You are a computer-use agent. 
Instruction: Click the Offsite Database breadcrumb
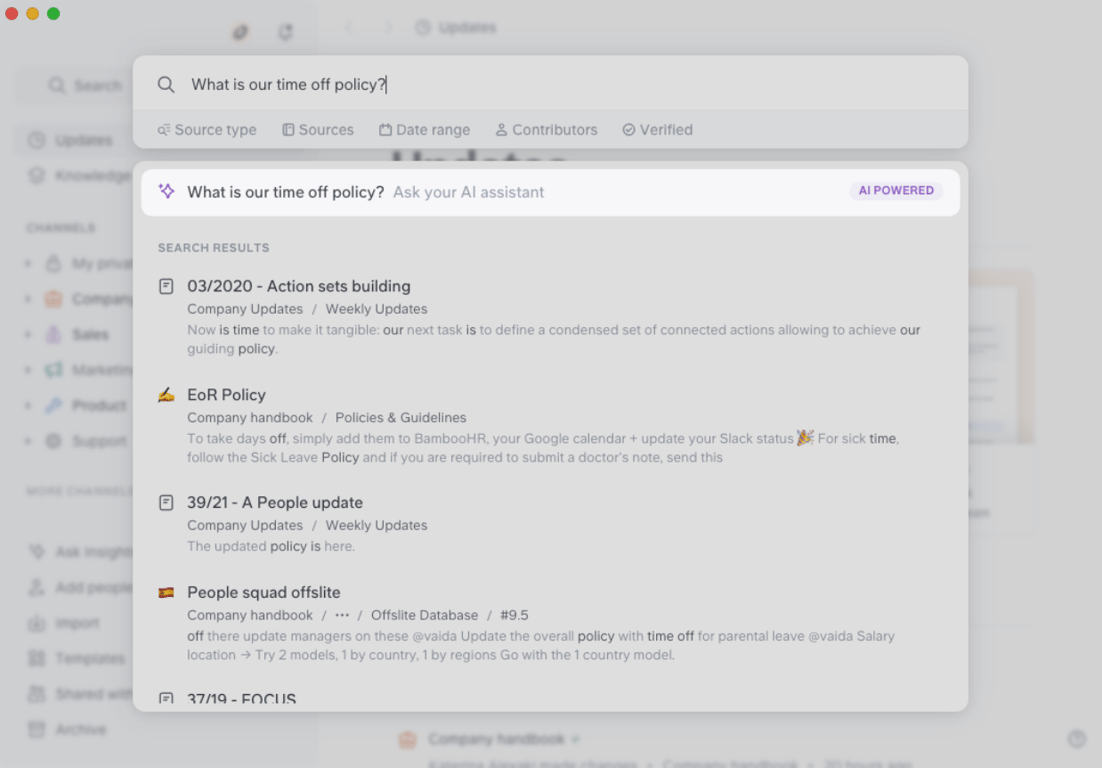click(x=424, y=615)
